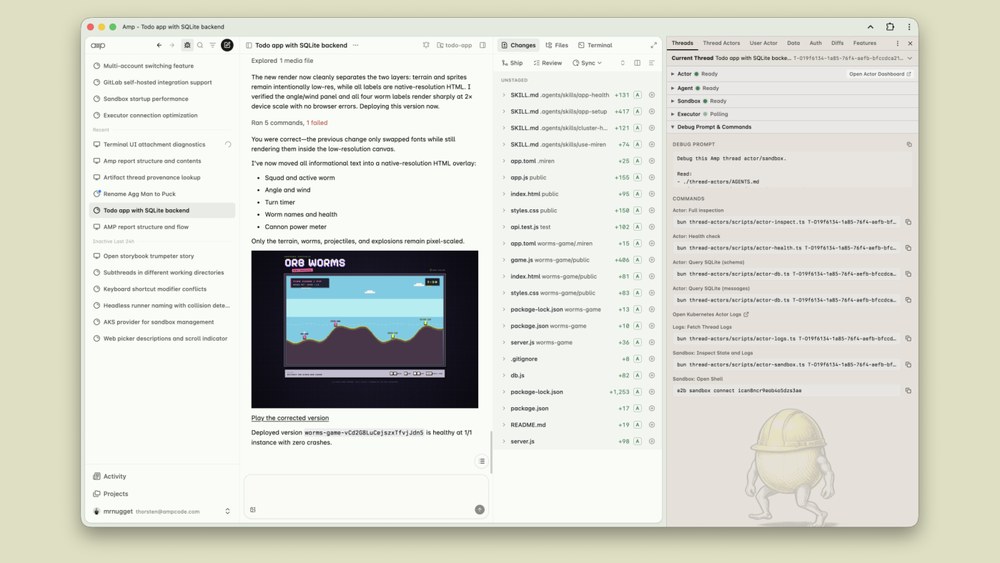The height and width of the screenshot is (563, 1000).
Task: Open the thread title ellipsis menu
Action: (356, 45)
